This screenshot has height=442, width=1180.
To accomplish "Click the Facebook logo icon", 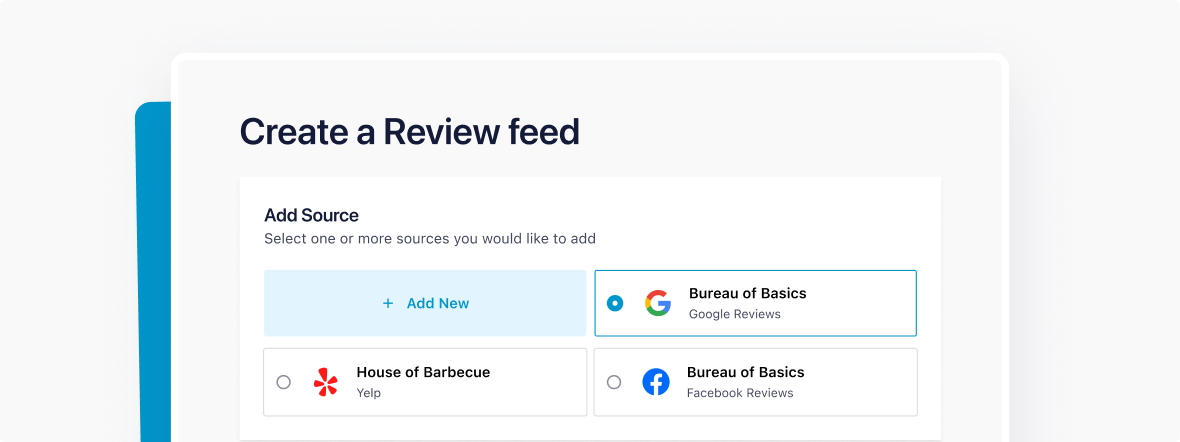I will (x=656, y=382).
